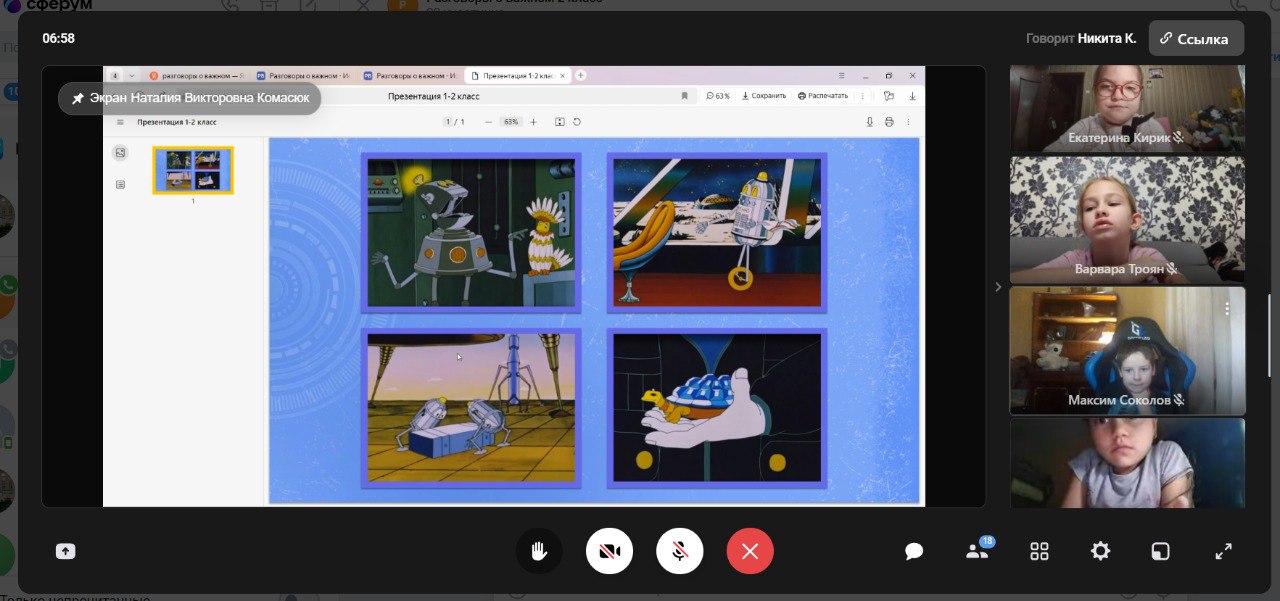The width and height of the screenshot is (1280, 601).
Task: Open the browser menu hamburger icon
Action: tap(841, 75)
